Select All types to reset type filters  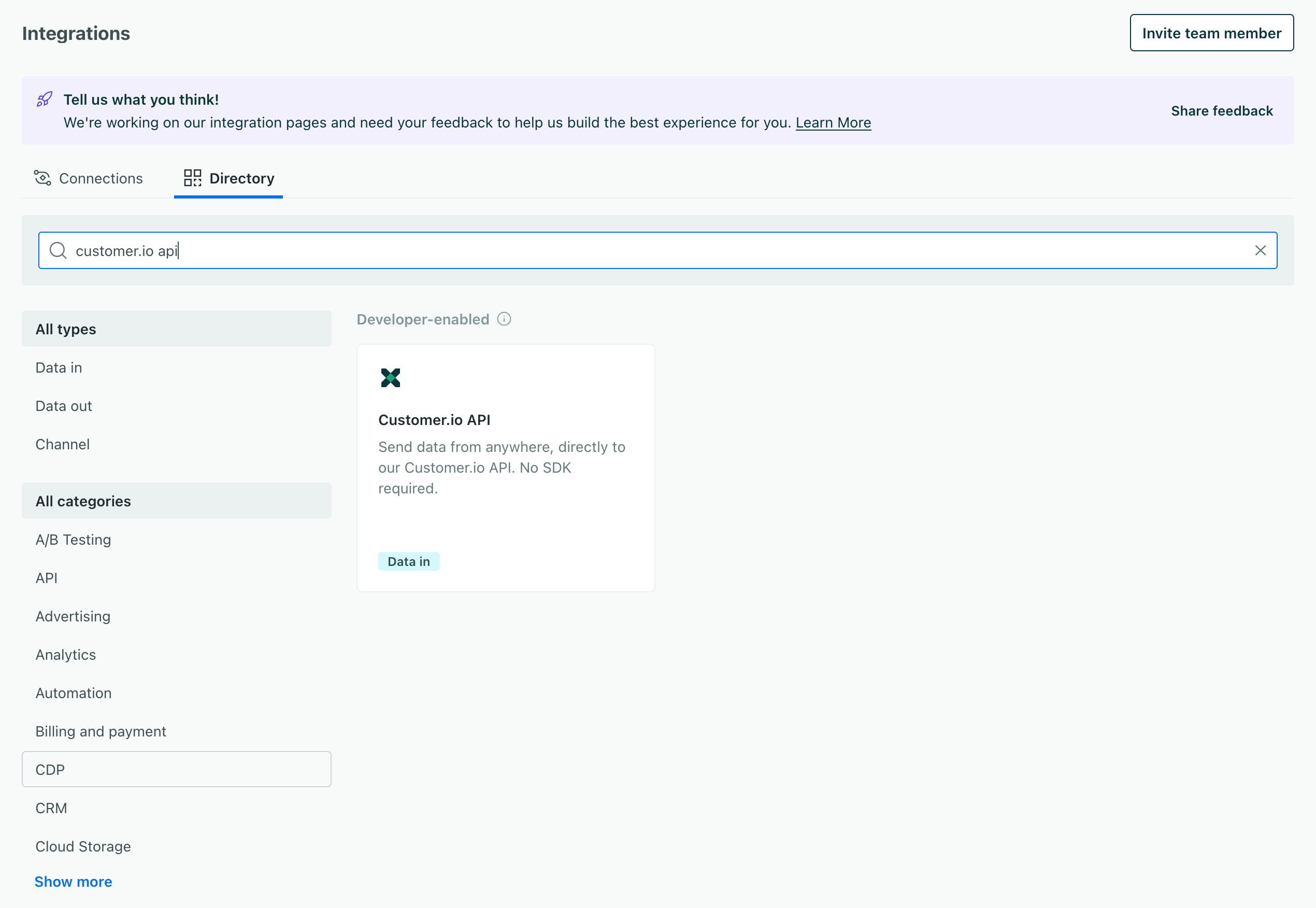coord(65,328)
